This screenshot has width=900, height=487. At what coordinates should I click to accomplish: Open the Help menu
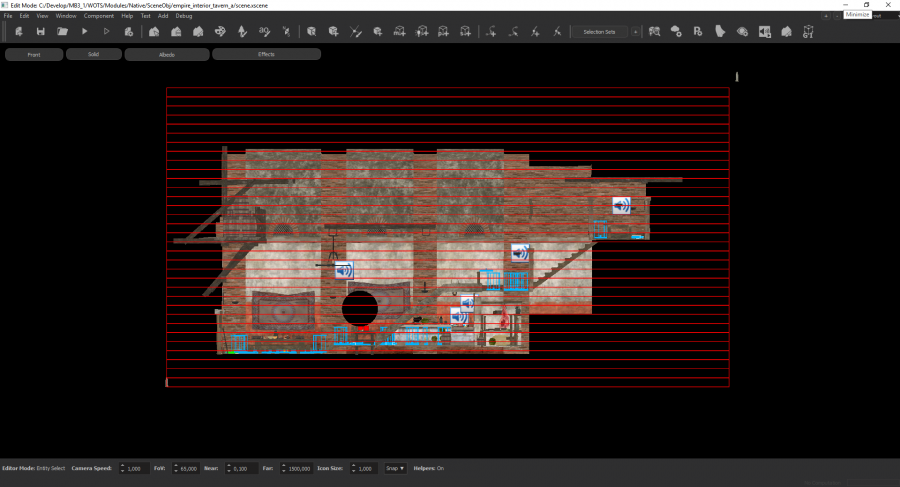(127, 16)
